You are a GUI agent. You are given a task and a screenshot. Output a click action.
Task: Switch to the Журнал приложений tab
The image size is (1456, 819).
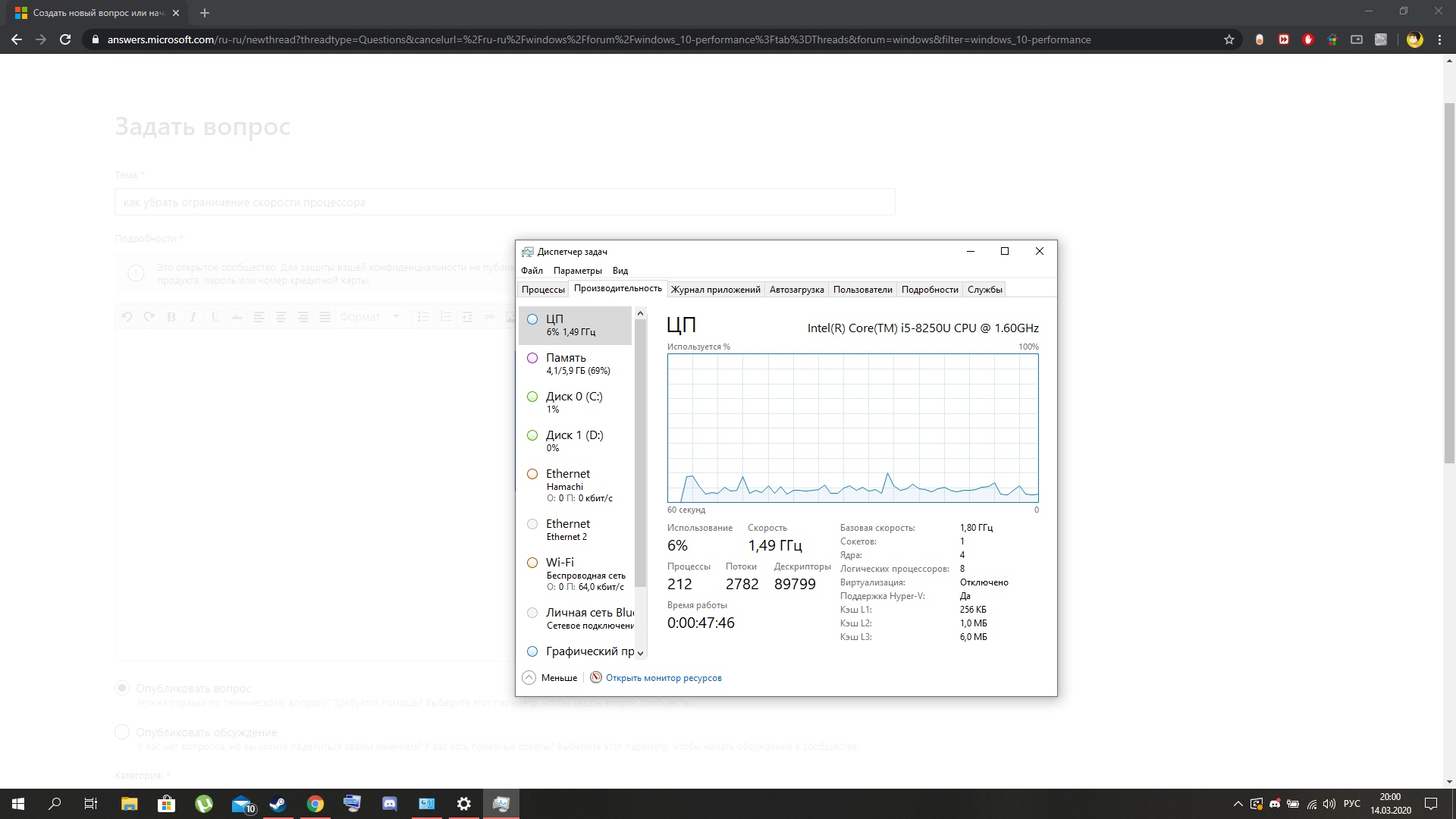(x=715, y=290)
